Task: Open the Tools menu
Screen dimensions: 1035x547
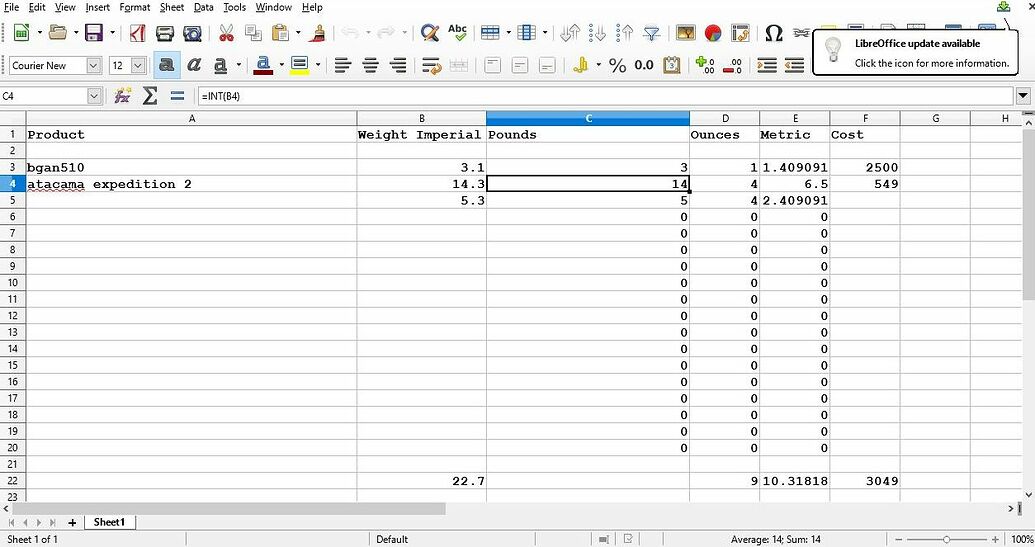Action: (x=234, y=7)
